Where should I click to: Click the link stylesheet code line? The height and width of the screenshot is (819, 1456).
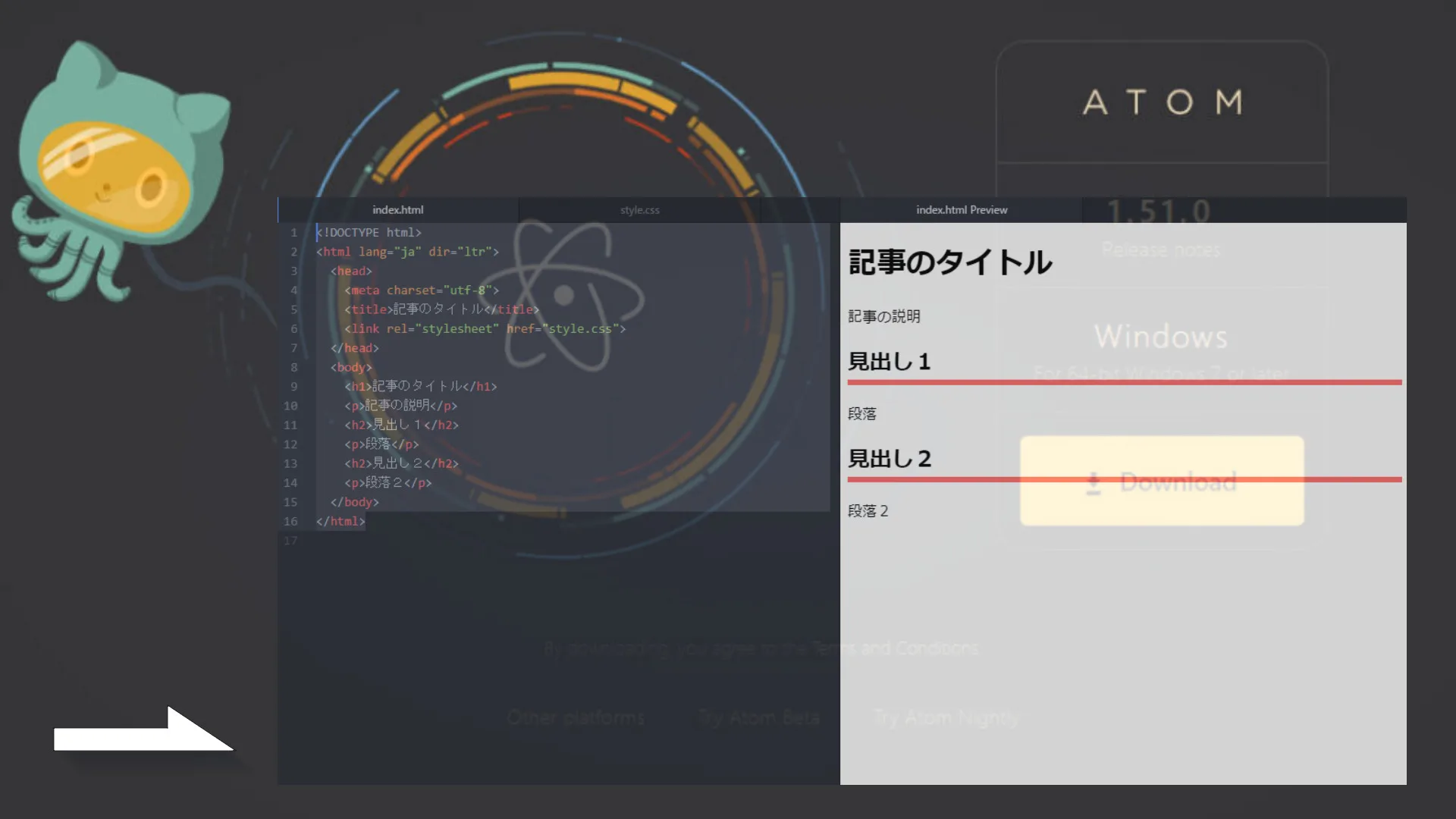[485, 329]
